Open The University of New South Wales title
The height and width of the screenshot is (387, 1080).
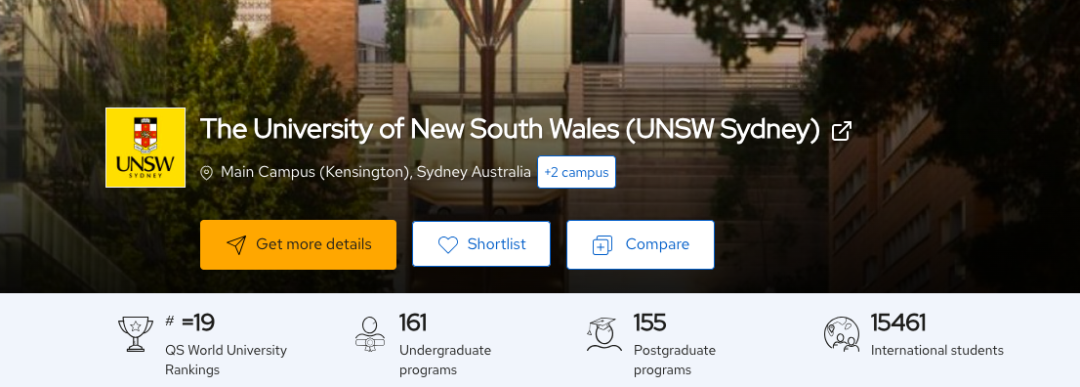pyautogui.click(x=510, y=130)
